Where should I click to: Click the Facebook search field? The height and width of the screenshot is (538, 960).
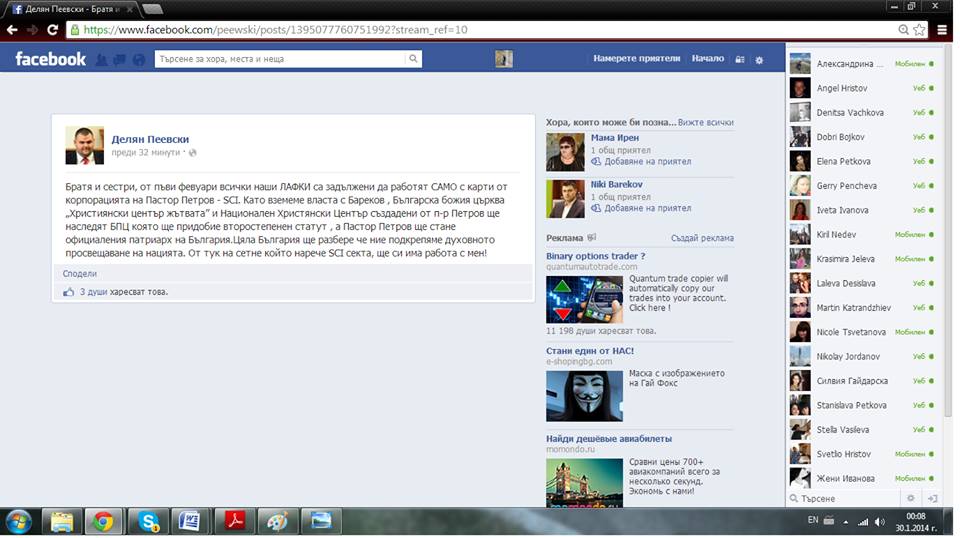280,59
